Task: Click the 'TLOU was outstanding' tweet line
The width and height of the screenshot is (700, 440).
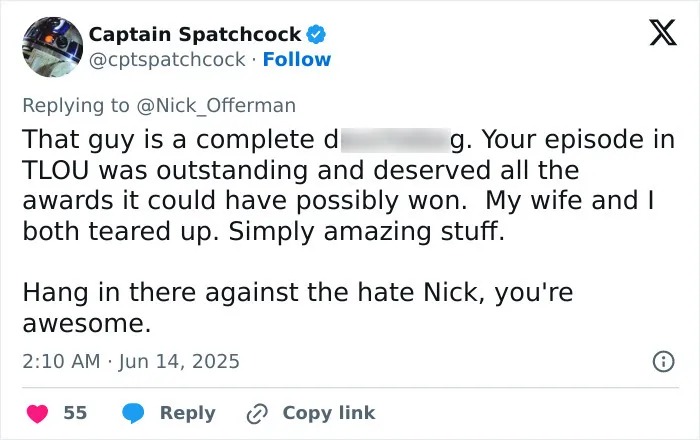Action: click(x=301, y=170)
